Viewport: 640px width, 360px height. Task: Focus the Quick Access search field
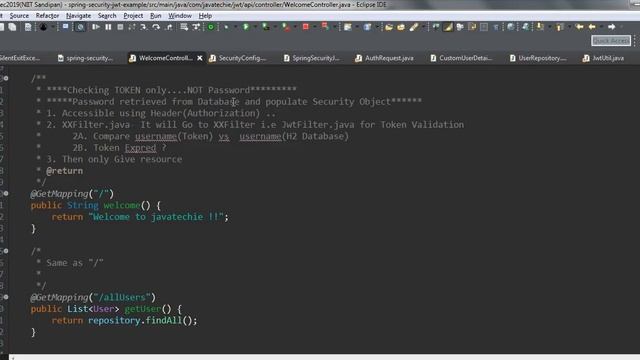click(611, 41)
